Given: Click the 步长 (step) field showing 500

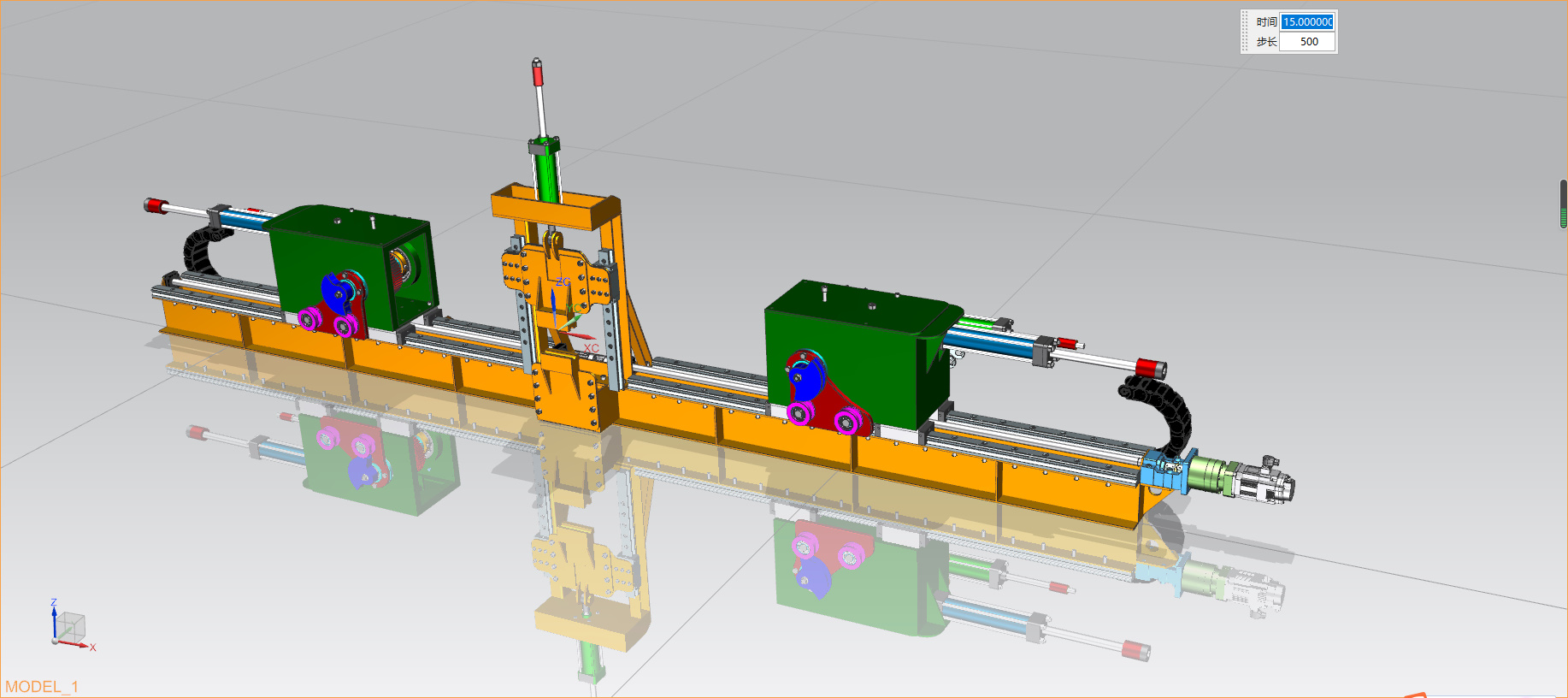Looking at the screenshot, I should point(1307,41).
